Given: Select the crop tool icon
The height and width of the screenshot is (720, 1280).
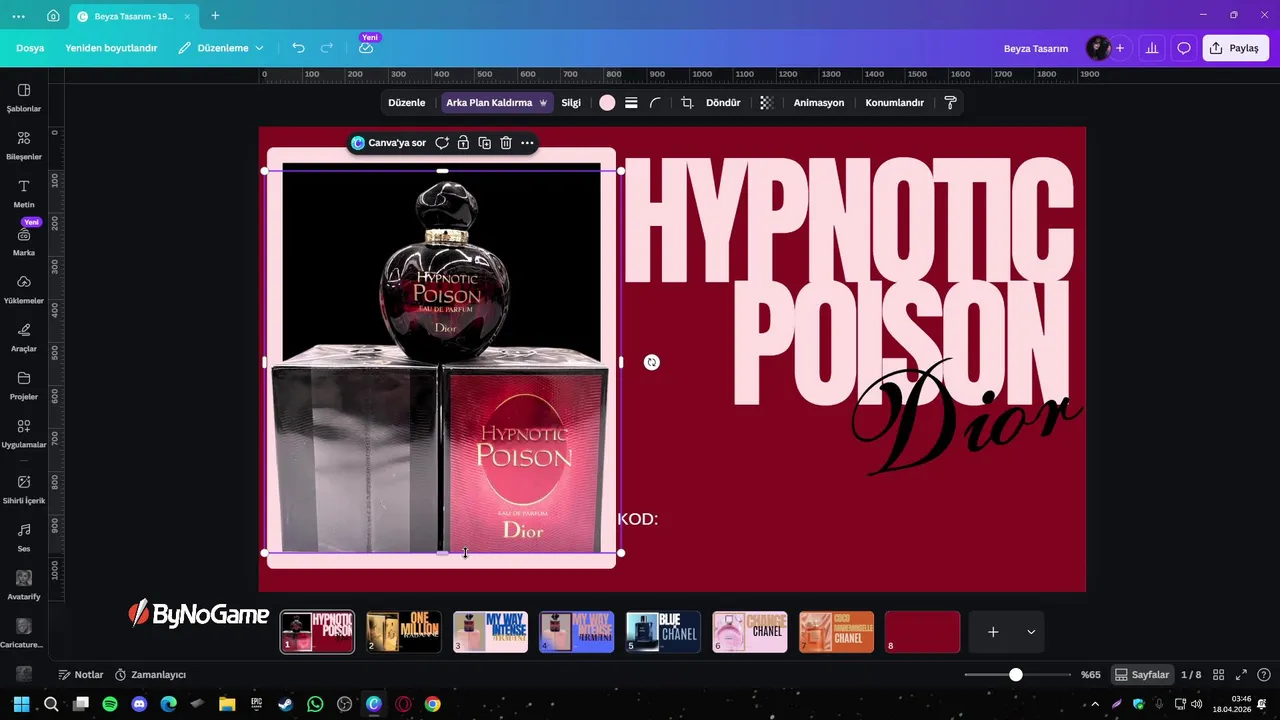Looking at the screenshot, I should [x=687, y=103].
